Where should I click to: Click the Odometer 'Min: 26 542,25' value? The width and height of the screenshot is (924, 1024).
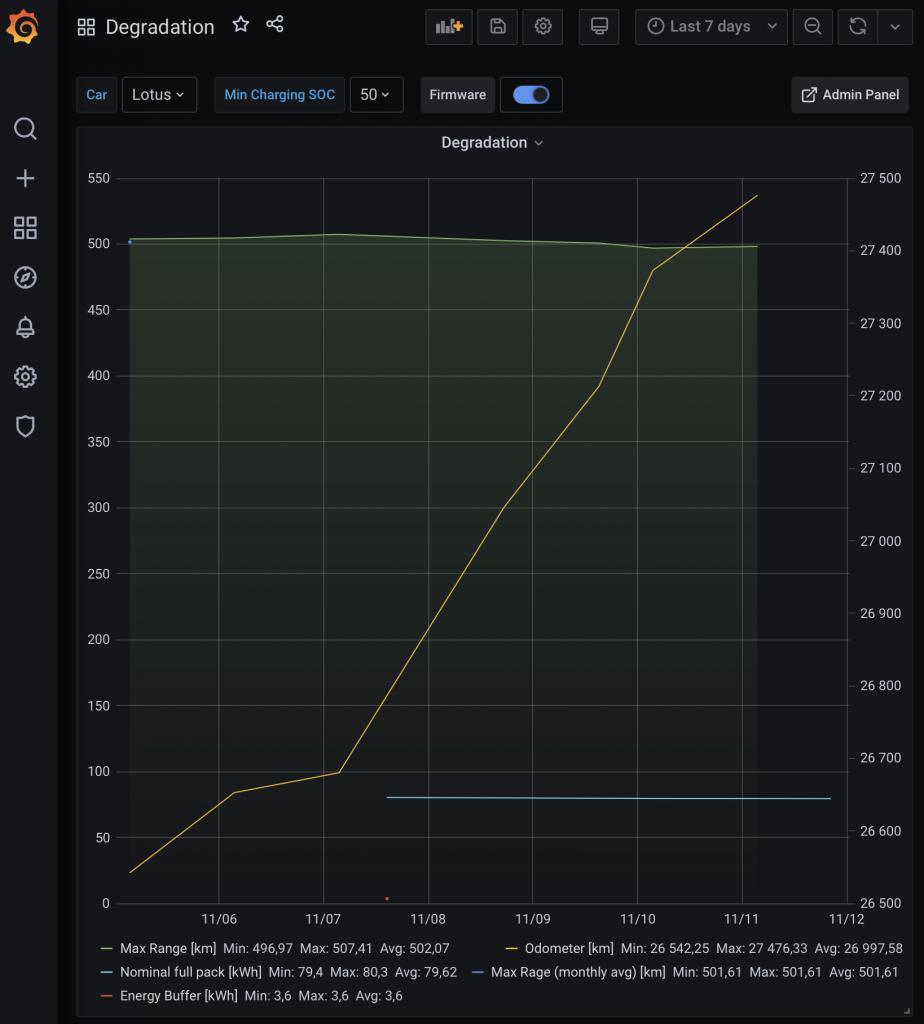(x=665, y=948)
